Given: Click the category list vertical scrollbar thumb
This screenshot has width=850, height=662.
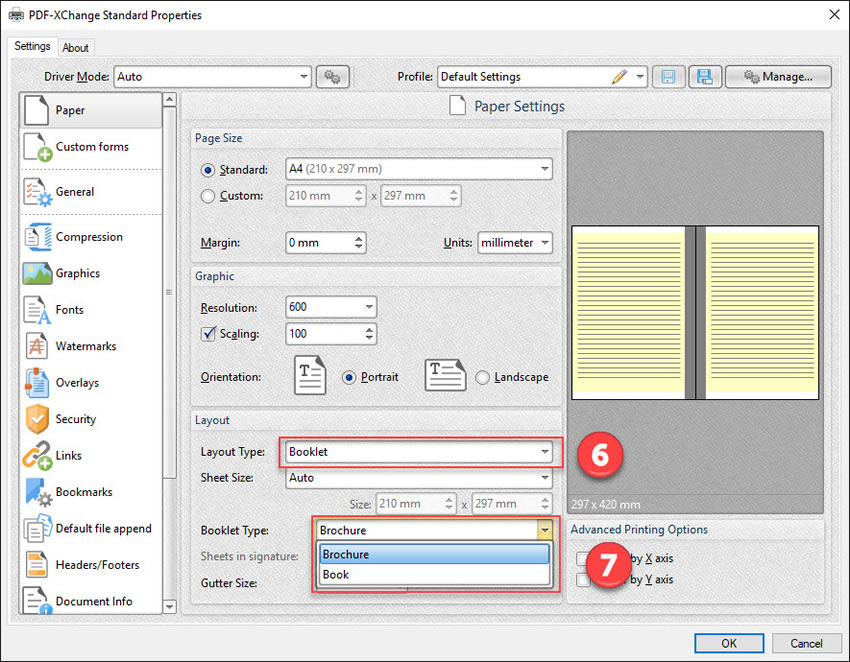Looking at the screenshot, I should 170,293.
